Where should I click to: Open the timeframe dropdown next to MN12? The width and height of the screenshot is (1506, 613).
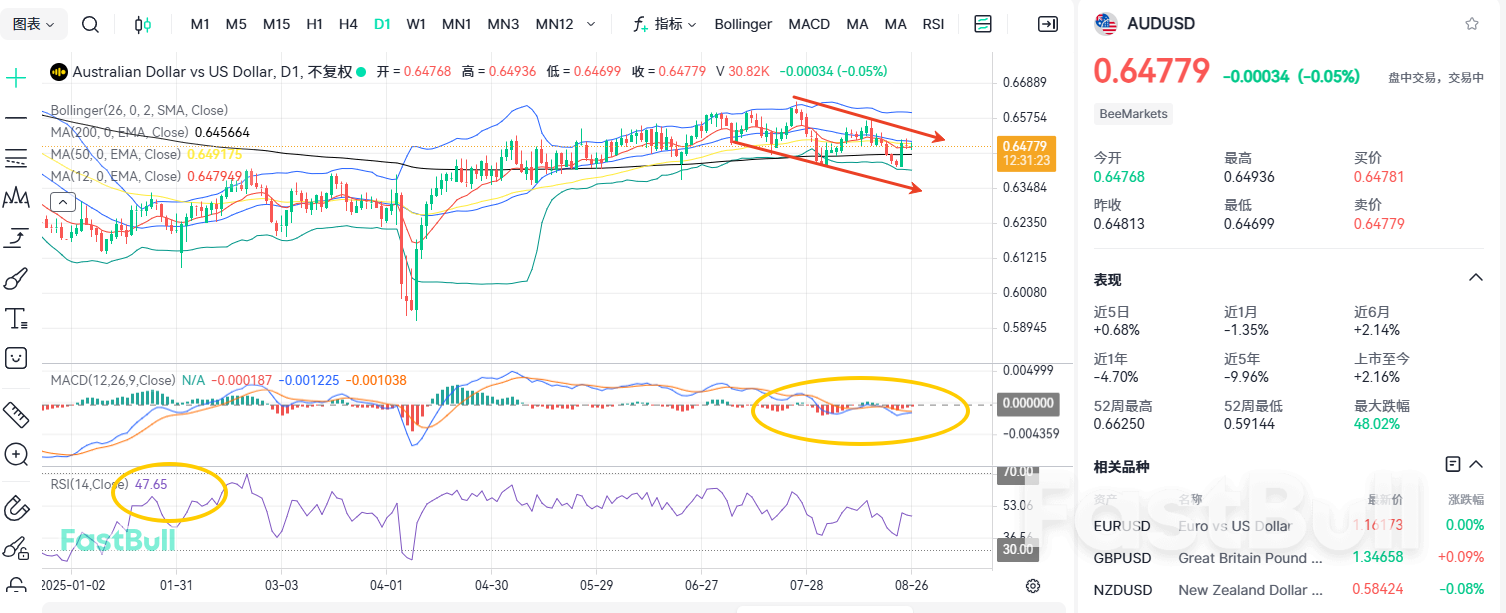(591, 23)
